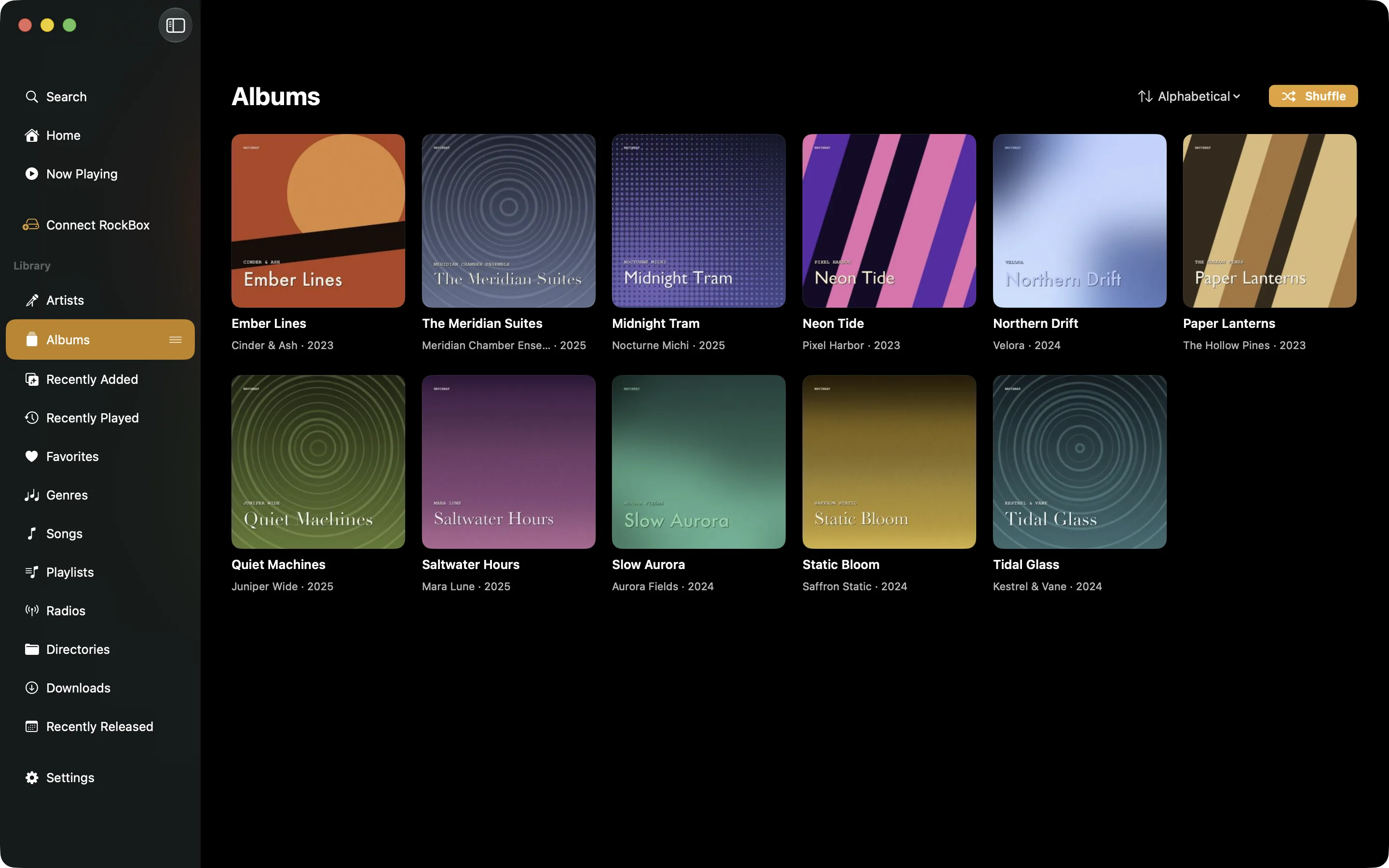Click the Connect RockBox device icon
The height and width of the screenshot is (868, 1389).
pyautogui.click(x=31, y=224)
